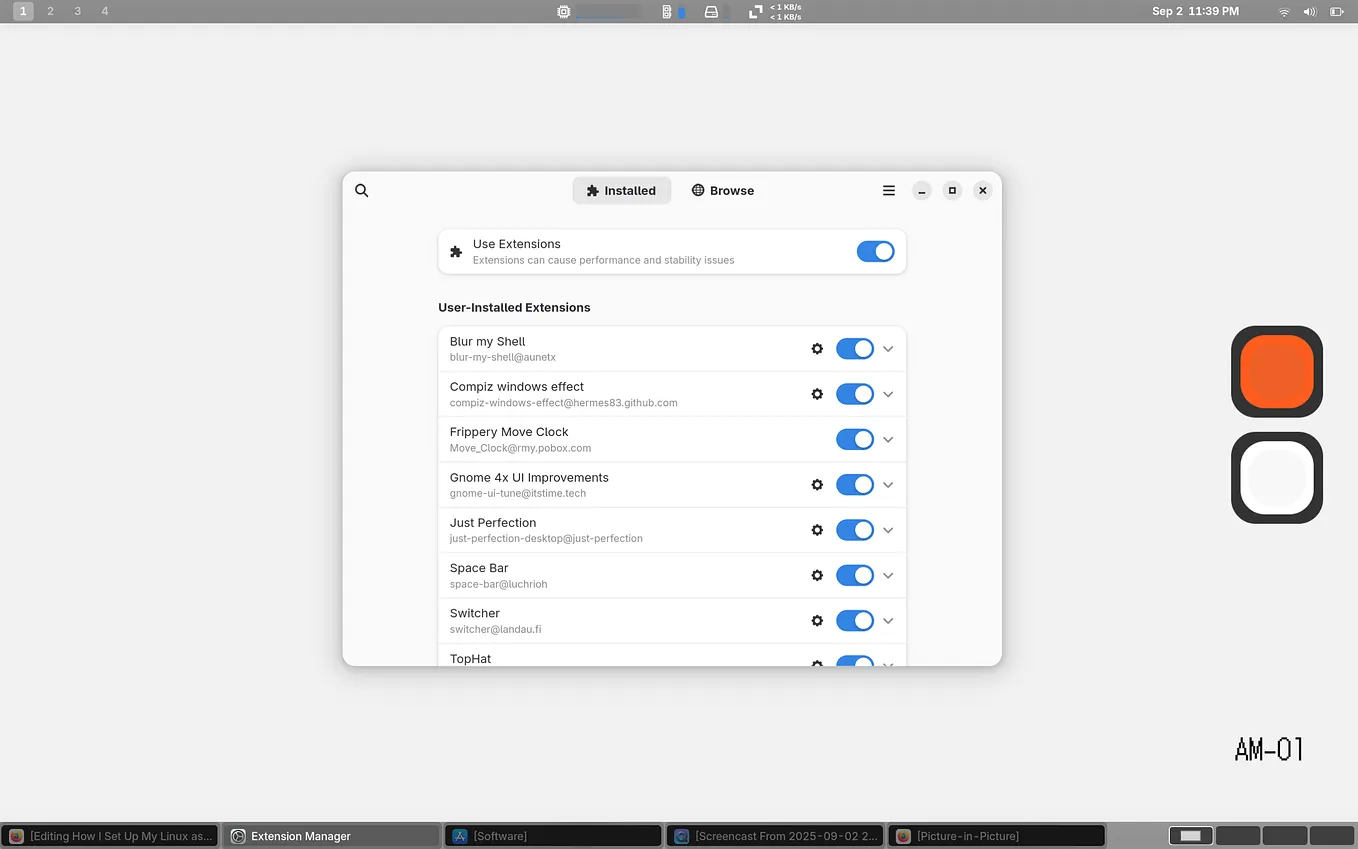Click the clock showing Sep 2 11:39 PM

[x=1196, y=11]
